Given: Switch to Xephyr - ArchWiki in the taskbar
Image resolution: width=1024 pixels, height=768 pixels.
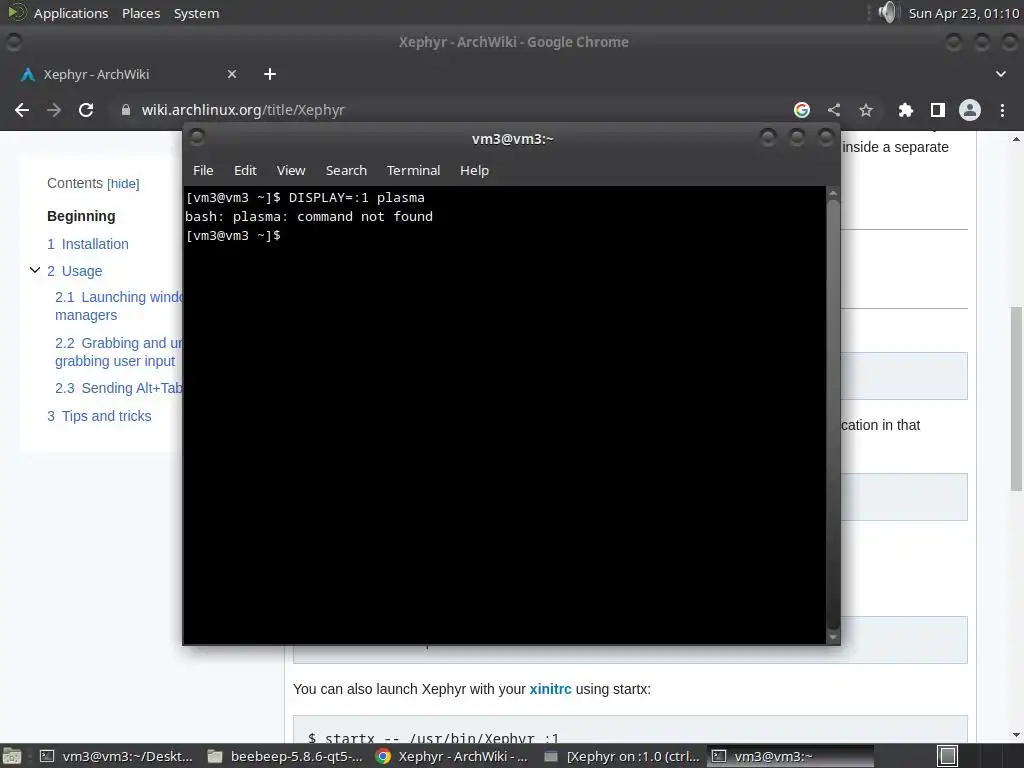Looking at the screenshot, I should 453,756.
